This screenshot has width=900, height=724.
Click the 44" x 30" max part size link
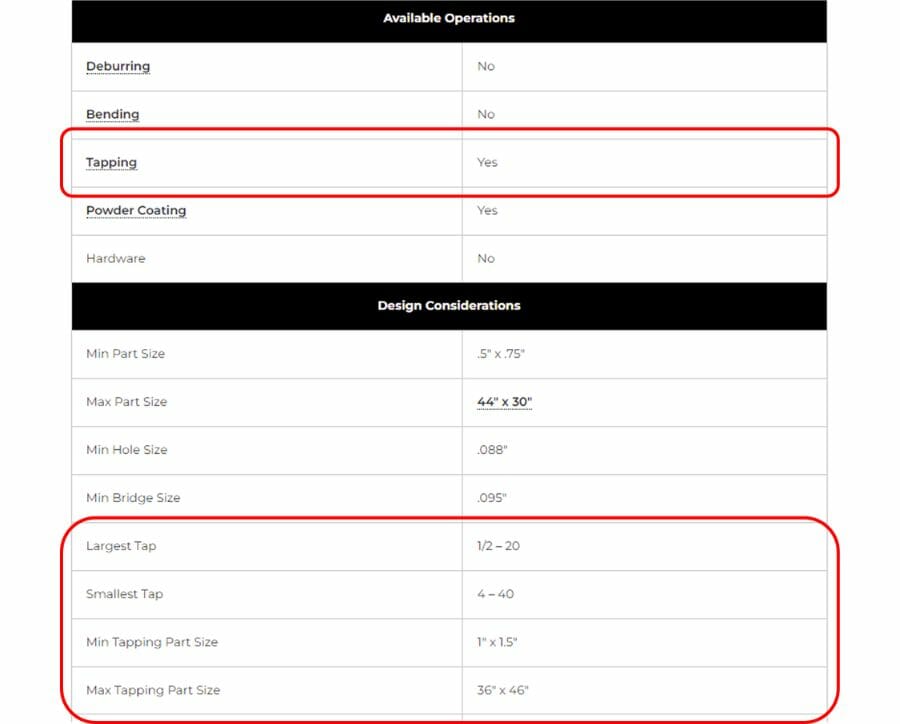(x=504, y=402)
